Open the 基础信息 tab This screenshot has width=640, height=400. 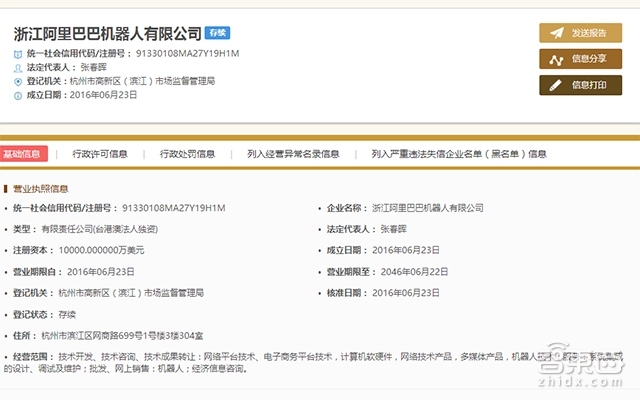click(x=23, y=154)
